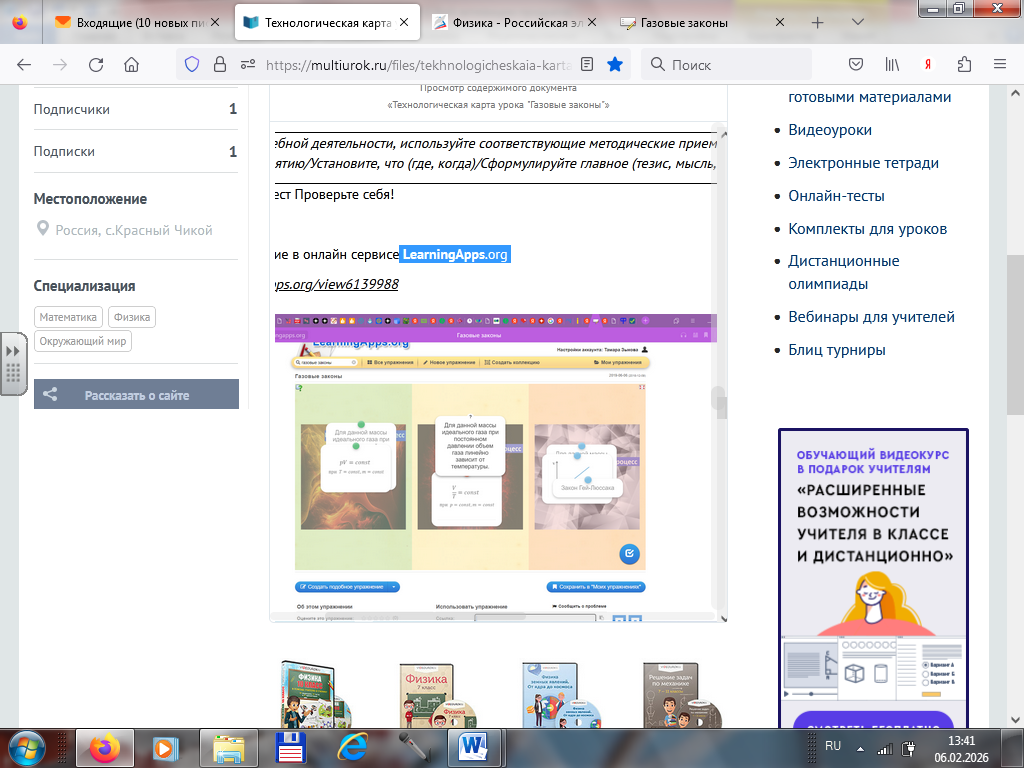
Task: Click the share icon beside Рассказать о сайте
Action: (50, 395)
